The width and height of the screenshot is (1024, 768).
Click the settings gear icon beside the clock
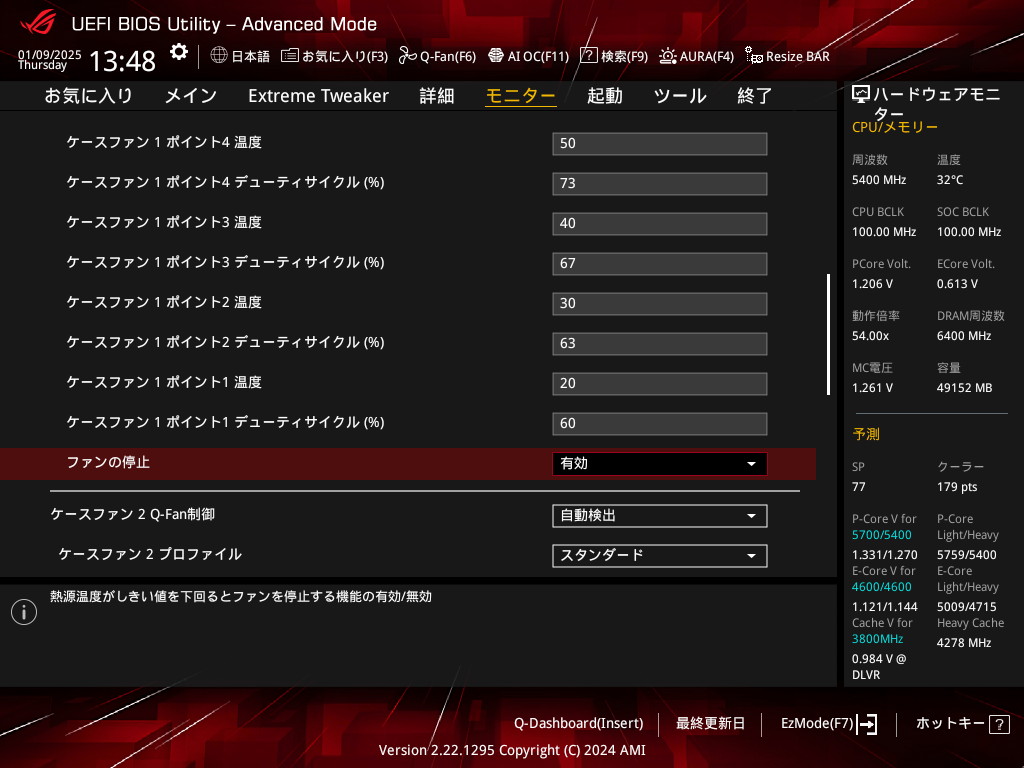point(178,53)
